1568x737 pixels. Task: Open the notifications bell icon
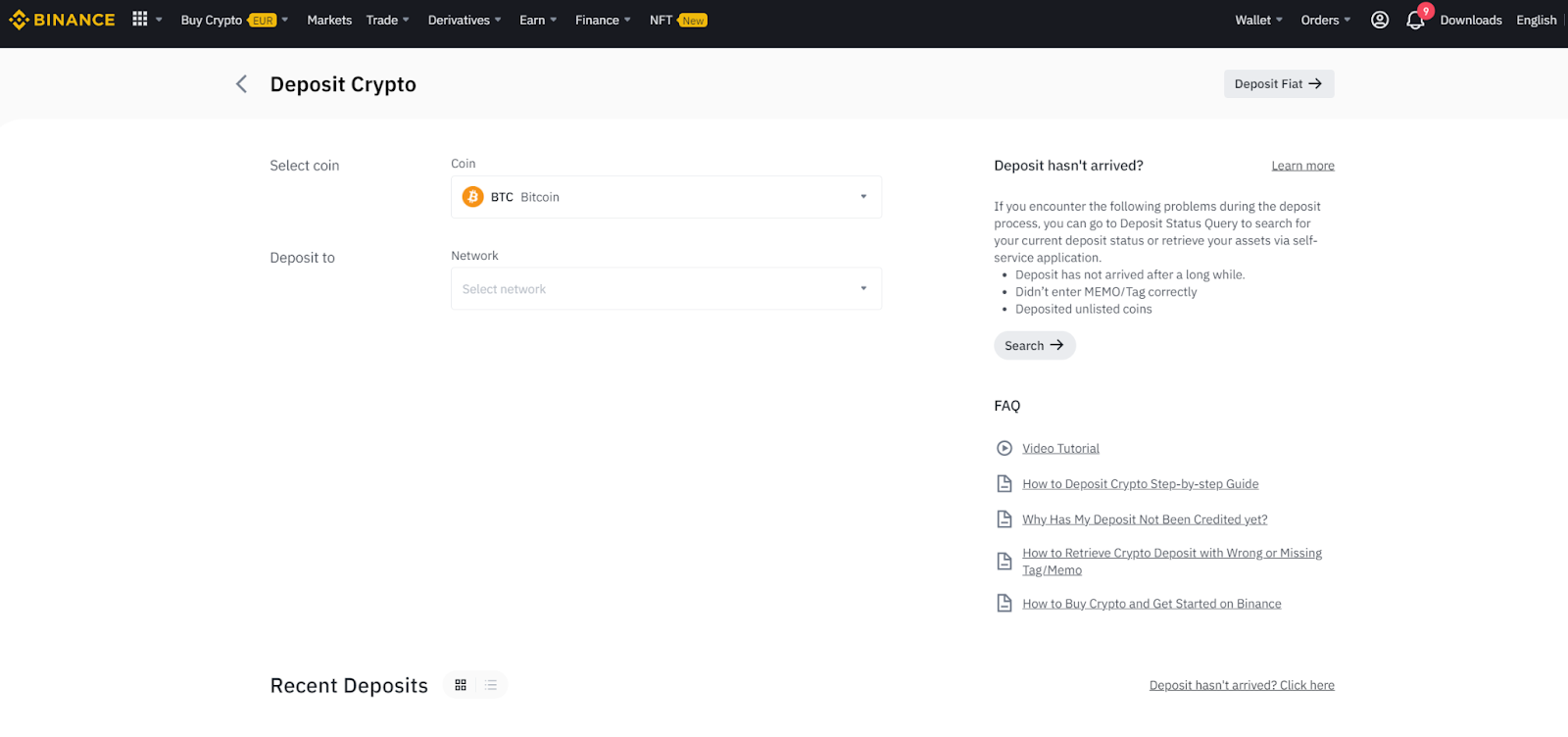(x=1415, y=21)
